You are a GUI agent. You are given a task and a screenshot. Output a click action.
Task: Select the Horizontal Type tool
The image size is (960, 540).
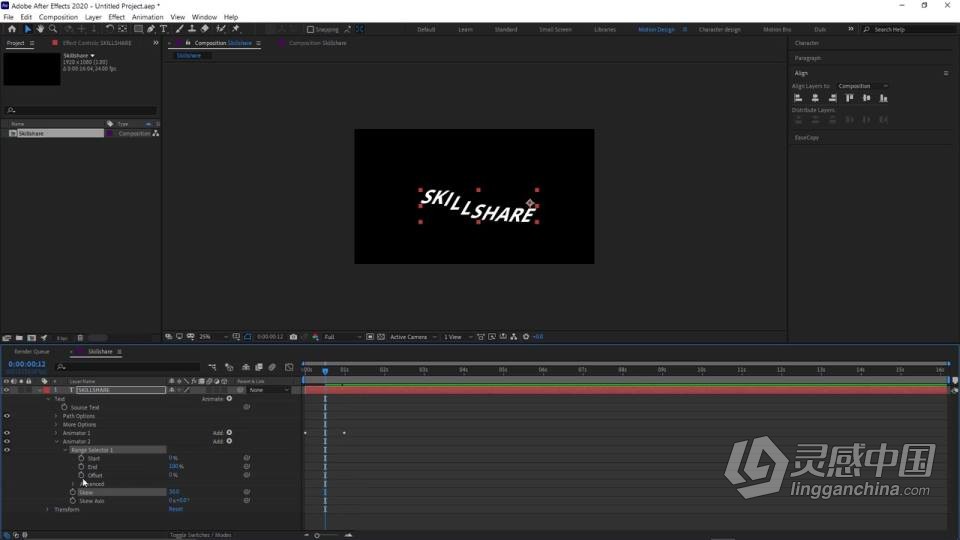pyautogui.click(x=163, y=29)
